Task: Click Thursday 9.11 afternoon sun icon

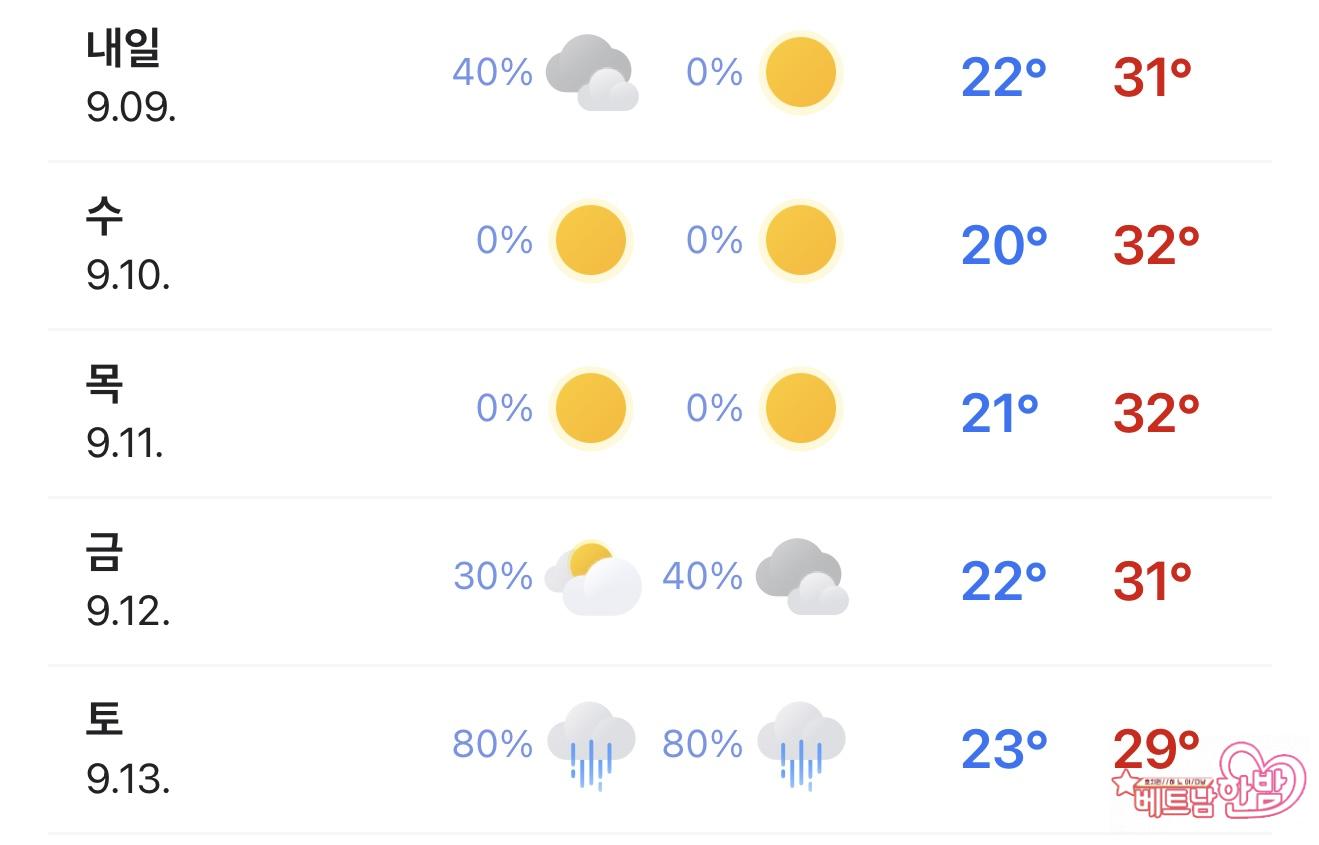Action: click(x=800, y=409)
